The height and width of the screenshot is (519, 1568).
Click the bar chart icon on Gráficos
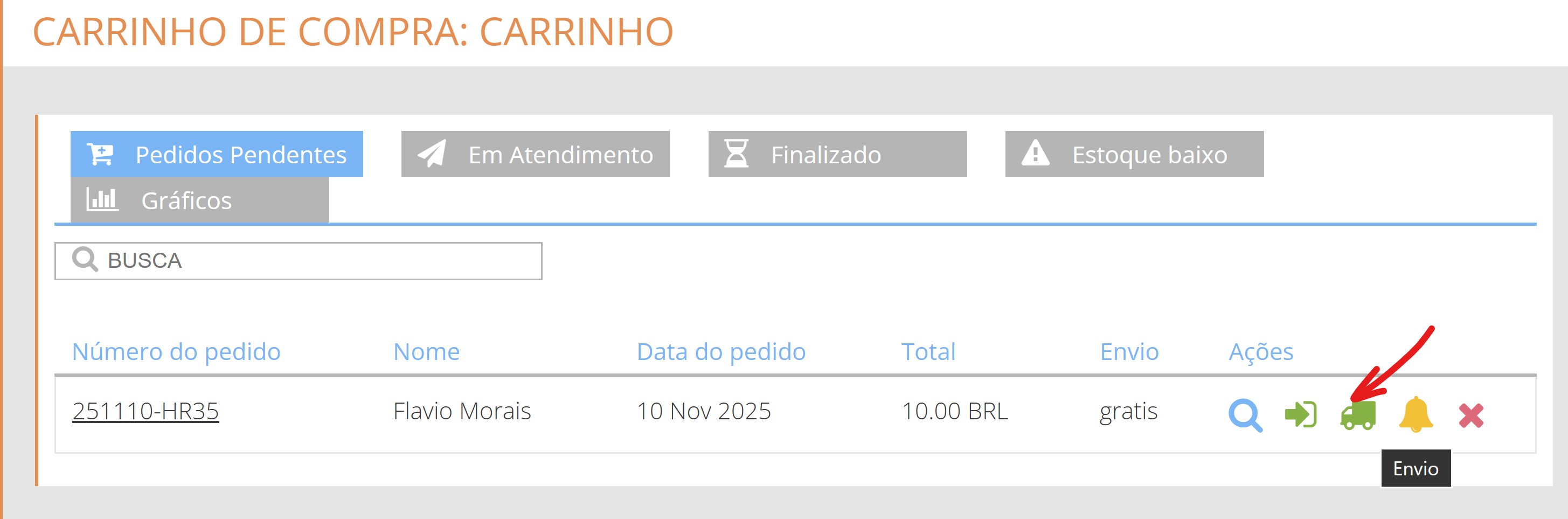[x=103, y=200]
